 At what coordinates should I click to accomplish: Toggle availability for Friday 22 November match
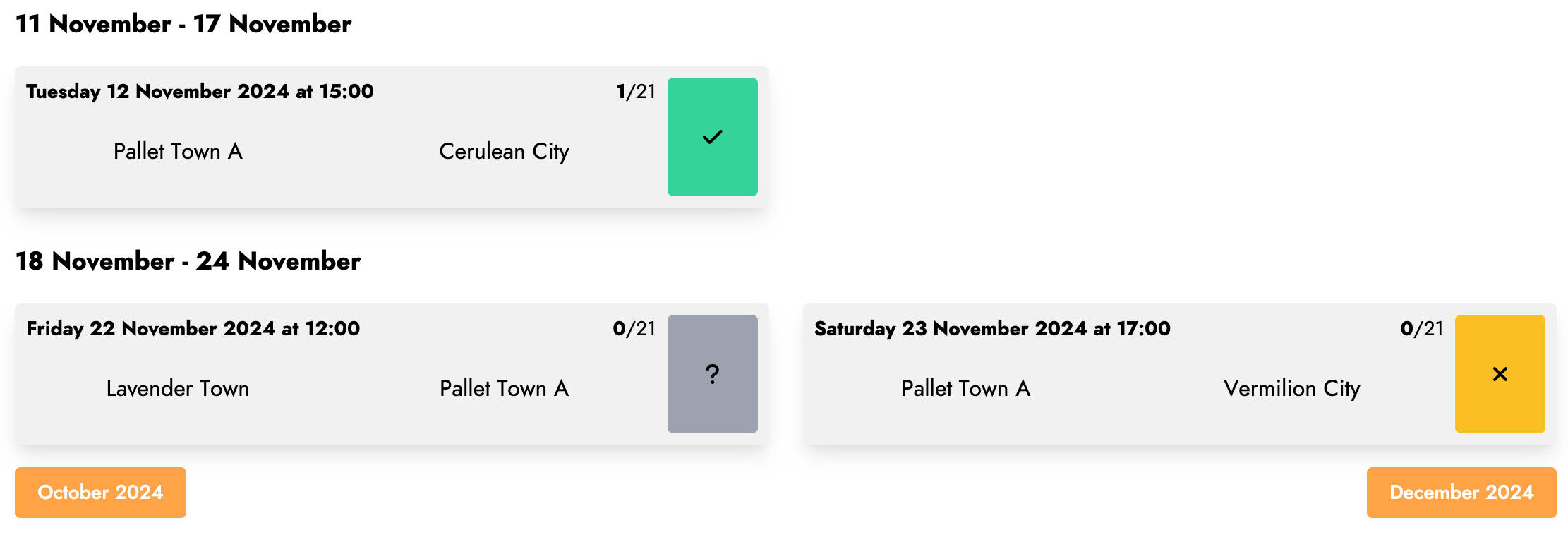coord(712,374)
